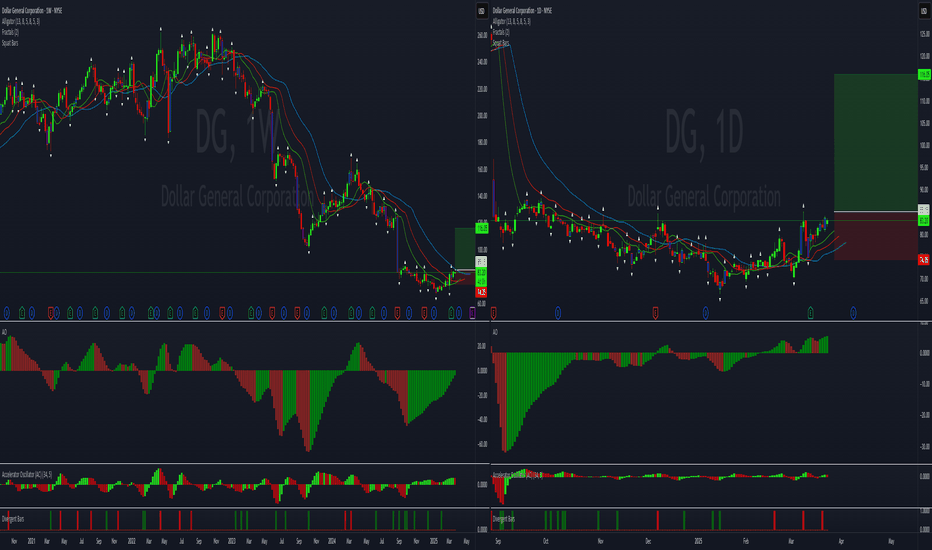Click the Feb label on daily time axis

745,541
